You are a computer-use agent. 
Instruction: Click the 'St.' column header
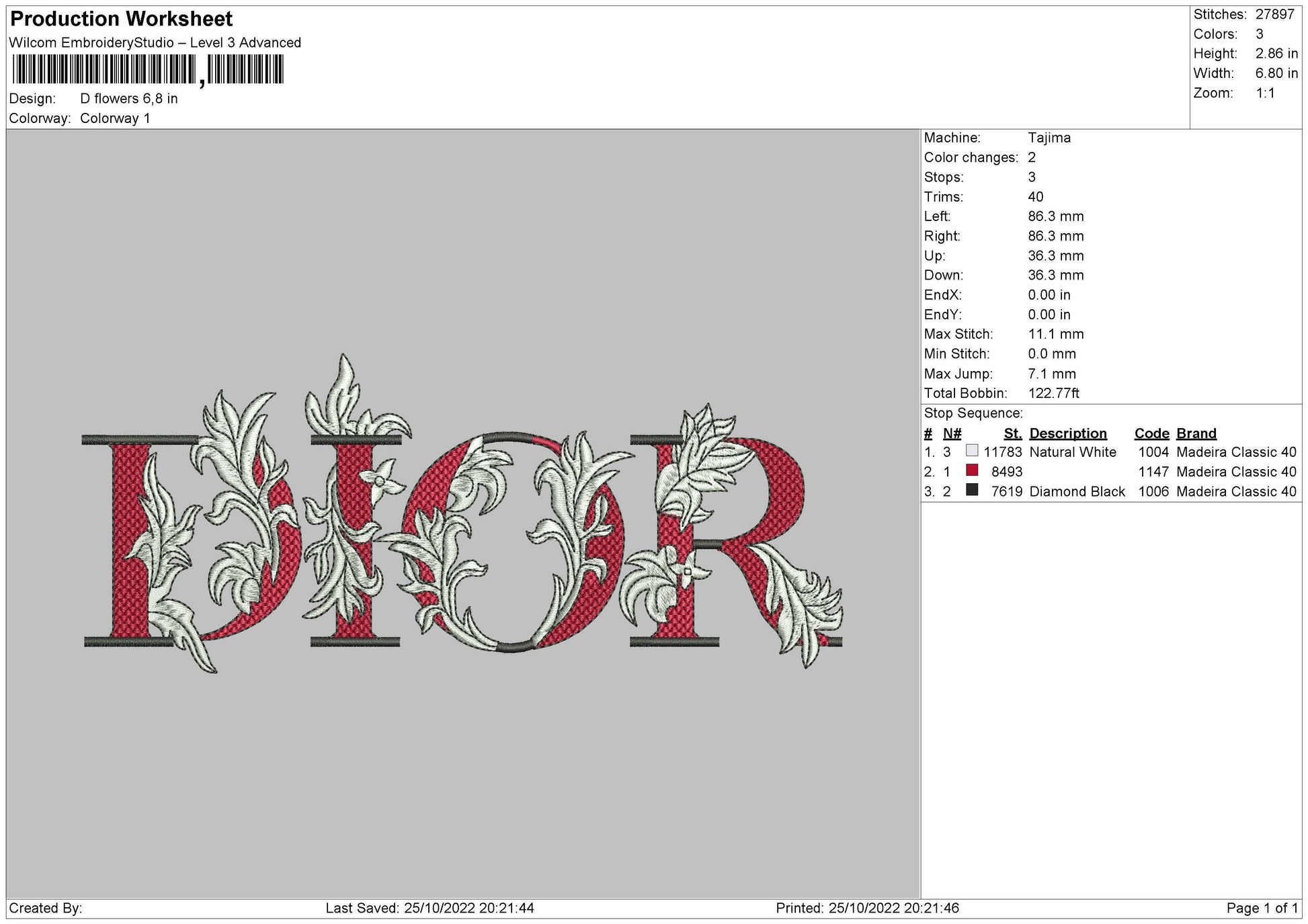(1013, 433)
